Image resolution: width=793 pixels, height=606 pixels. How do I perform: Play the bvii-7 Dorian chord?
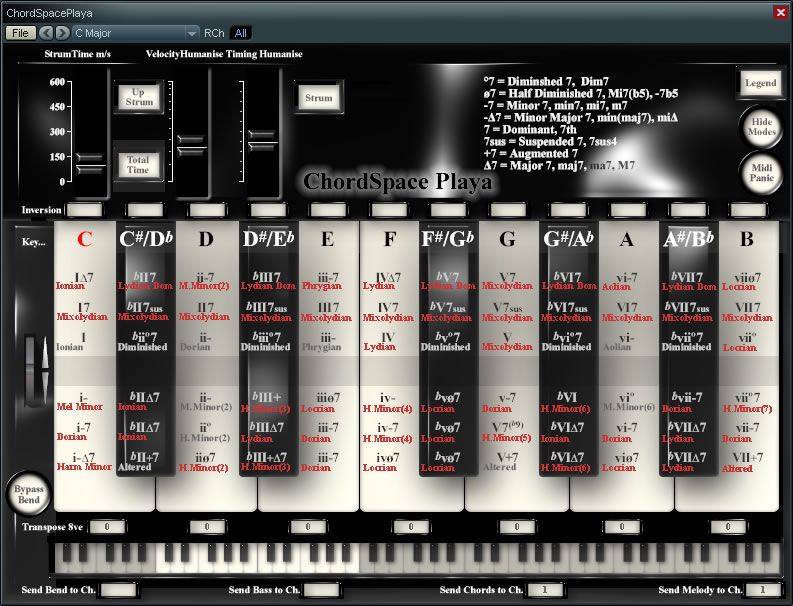click(x=681, y=402)
